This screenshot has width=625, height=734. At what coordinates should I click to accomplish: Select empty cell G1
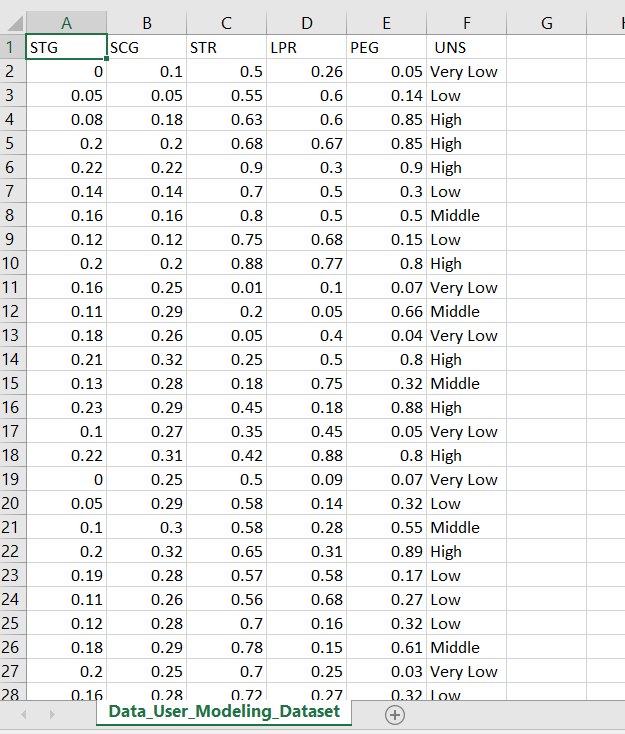point(546,47)
